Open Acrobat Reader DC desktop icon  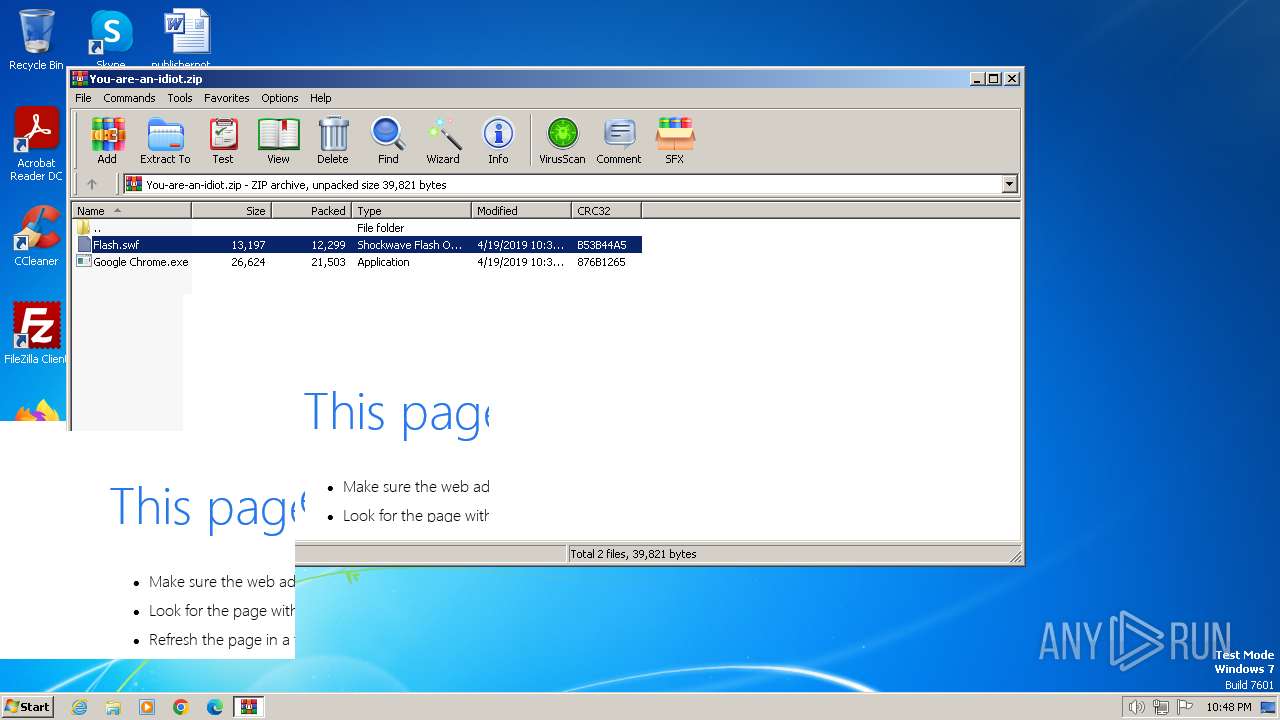pyautogui.click(x=36, y=144)
